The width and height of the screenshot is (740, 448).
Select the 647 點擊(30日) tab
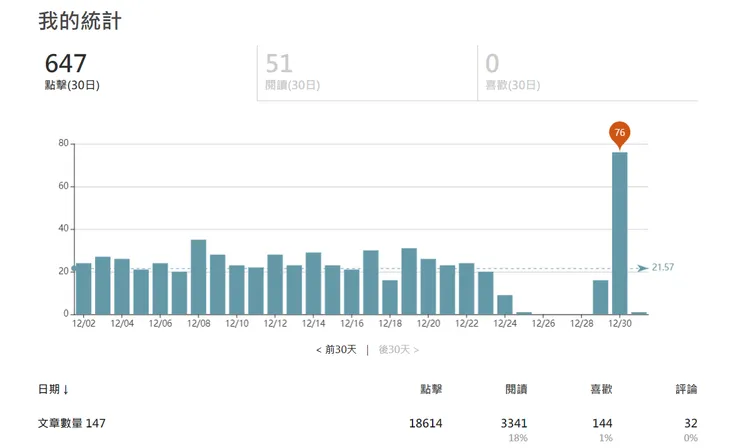(x=147, y=73)
